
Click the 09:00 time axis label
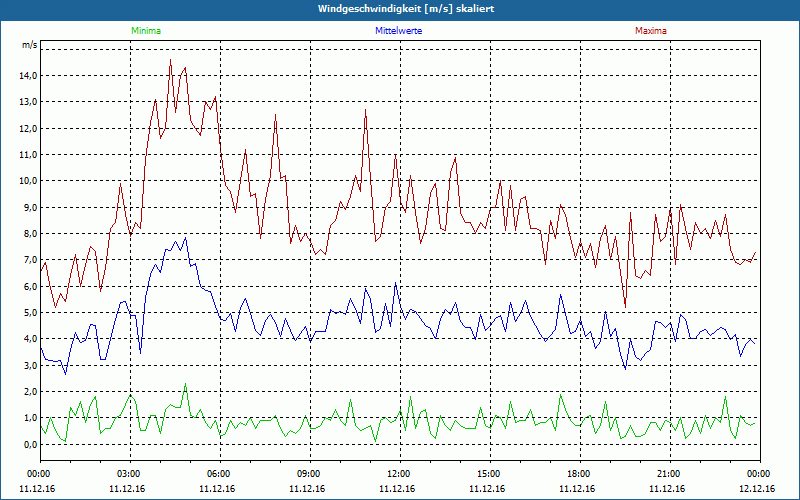click(310, 474)
